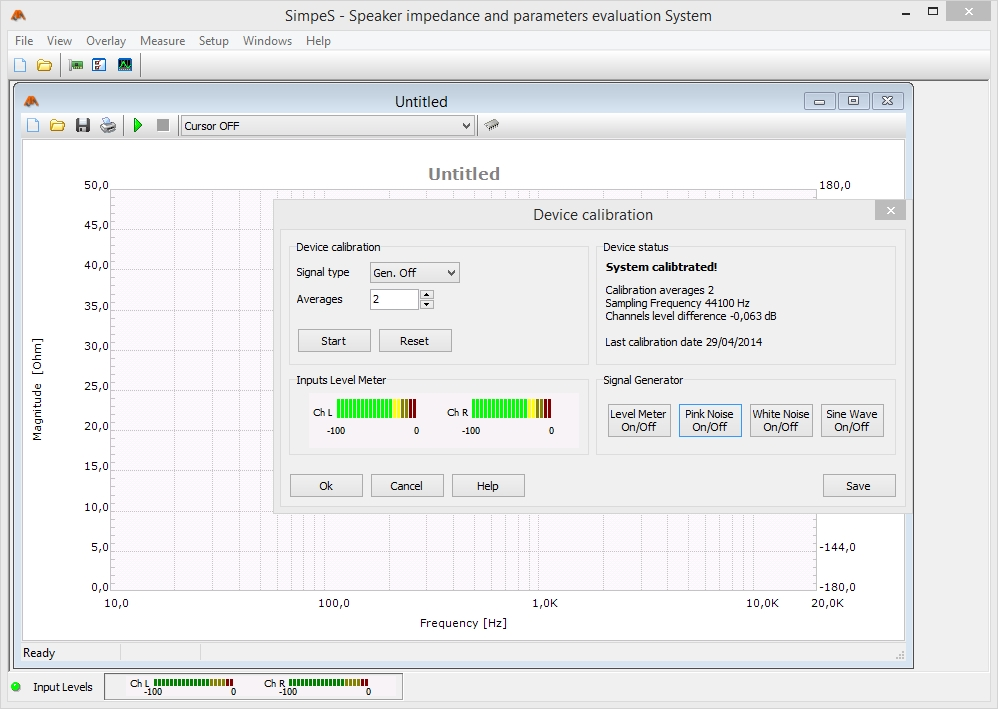The image size is (998, 710).
Task: Open the Windows menu
Action: (x=267, y=41)
